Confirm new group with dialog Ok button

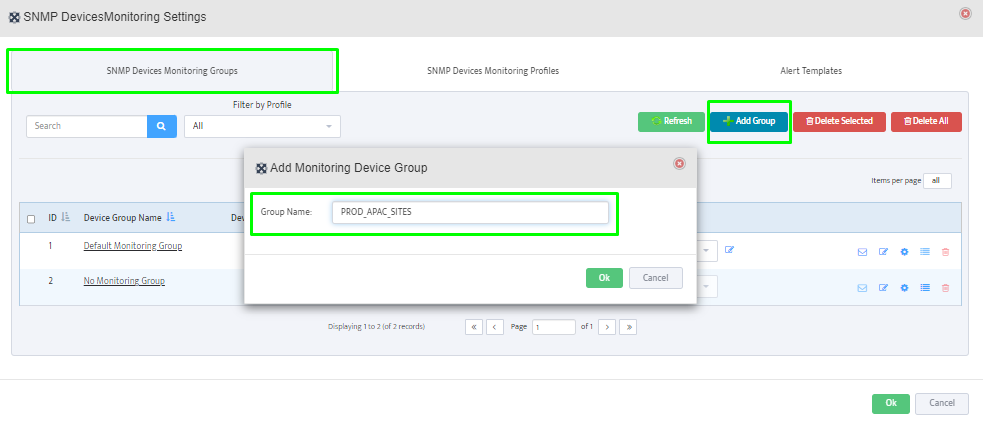point(604,278)
